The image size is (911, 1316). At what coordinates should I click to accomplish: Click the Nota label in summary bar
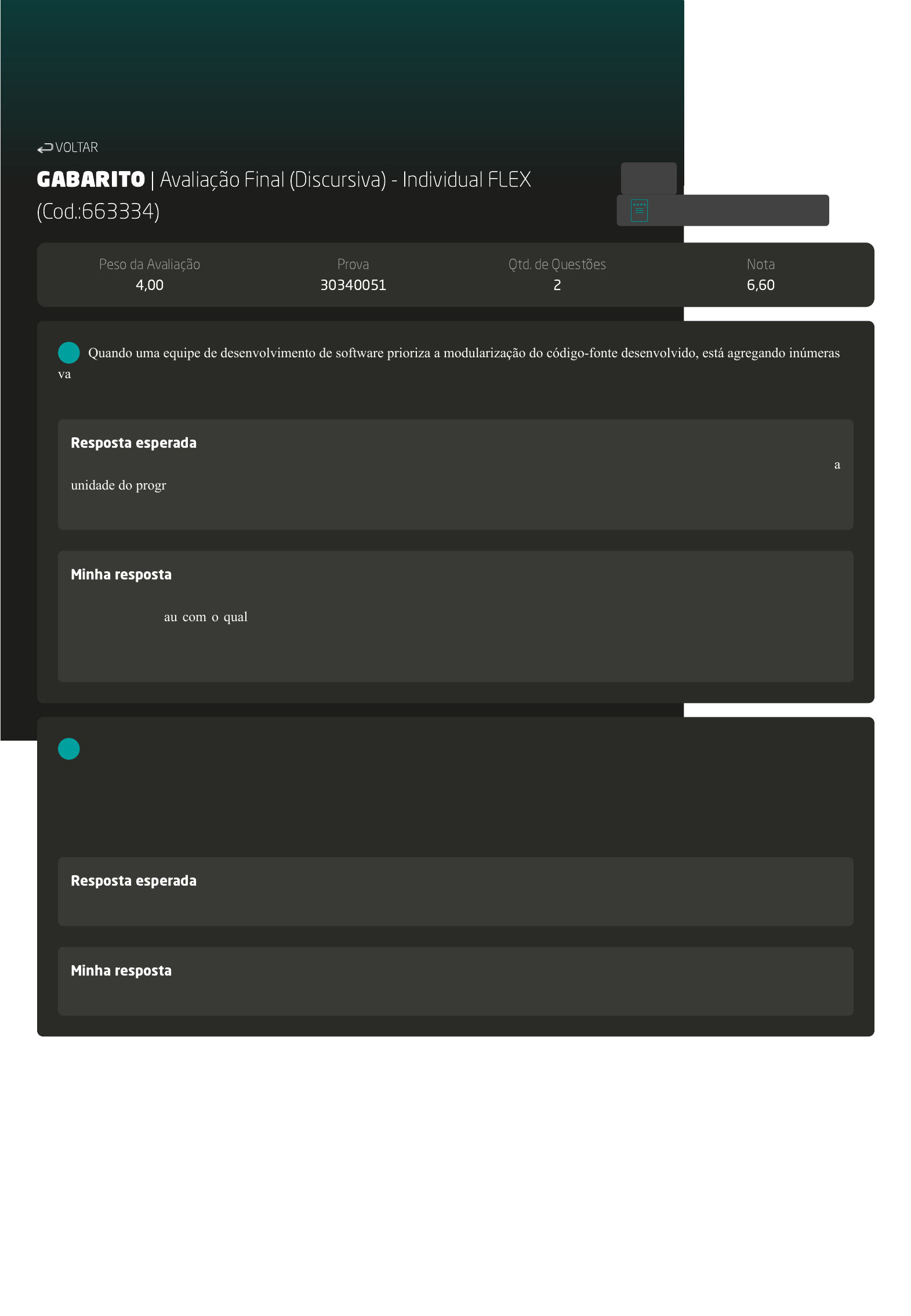pyautogui.click(x=760, y=264)
